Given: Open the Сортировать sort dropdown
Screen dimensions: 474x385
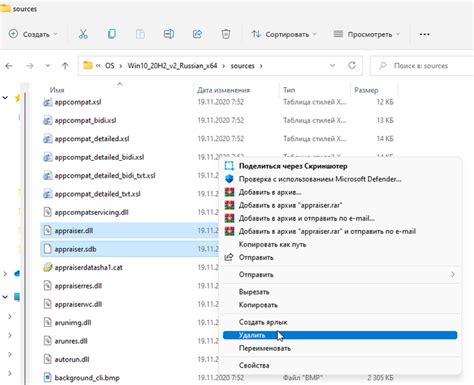Looking at the screenshot, I should [x=284, y=34].
